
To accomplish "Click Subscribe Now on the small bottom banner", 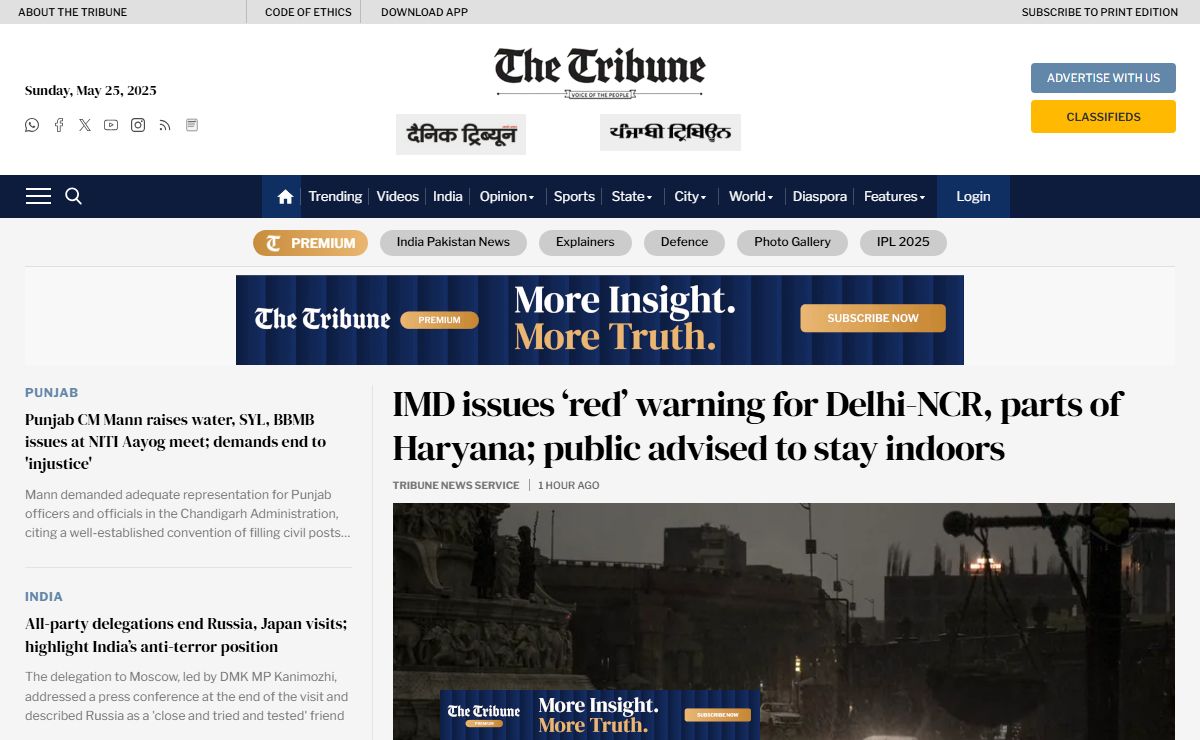I will [717, 715].
